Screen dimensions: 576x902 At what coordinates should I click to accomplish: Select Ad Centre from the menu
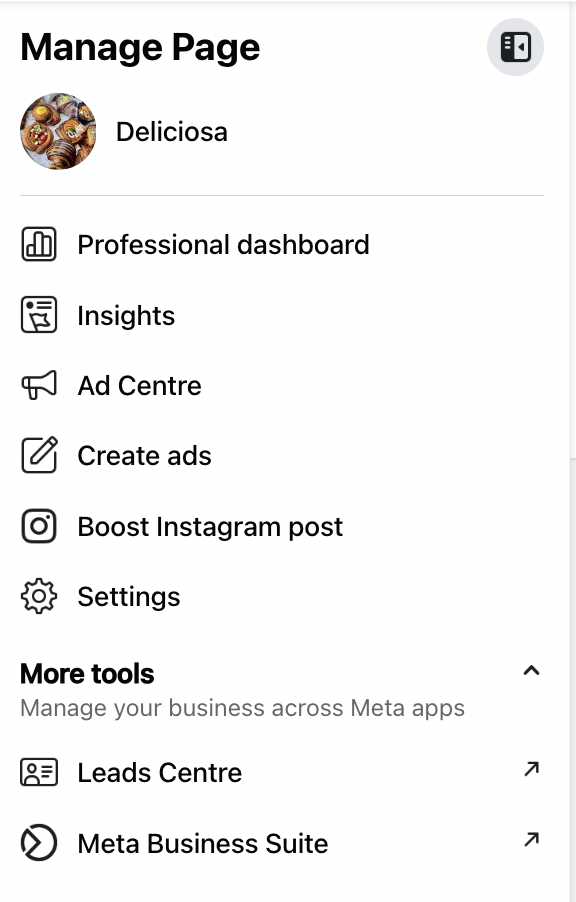pos(139,385)
